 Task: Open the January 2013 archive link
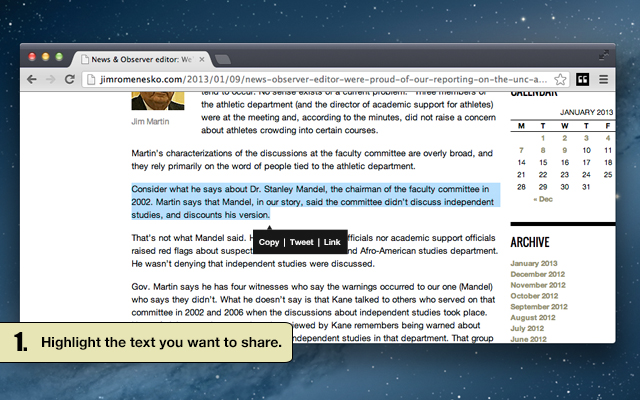click(x=533, y=264)
